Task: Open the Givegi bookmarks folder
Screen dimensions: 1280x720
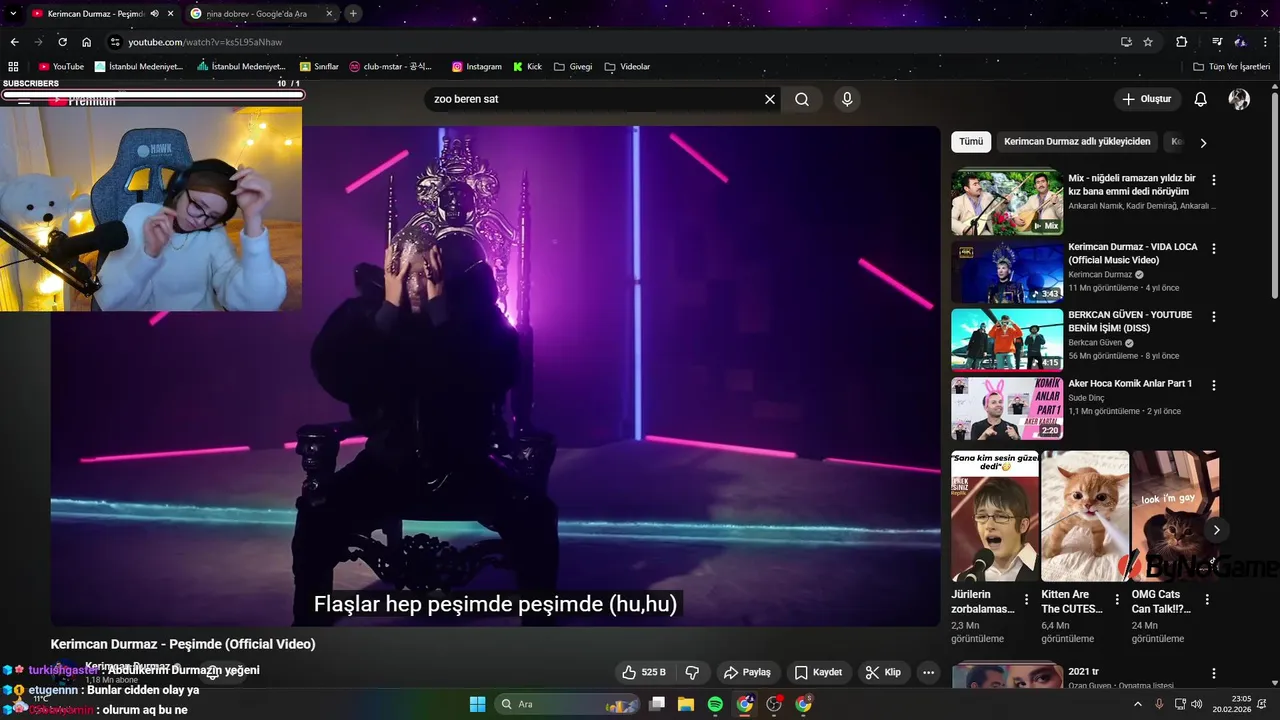Action: tap(573, 67)
